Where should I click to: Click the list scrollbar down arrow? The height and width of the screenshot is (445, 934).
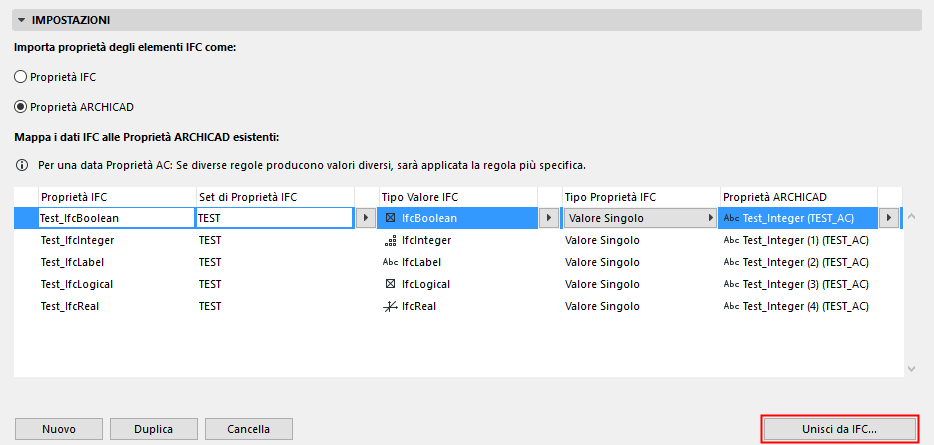[x=910, y=369]
